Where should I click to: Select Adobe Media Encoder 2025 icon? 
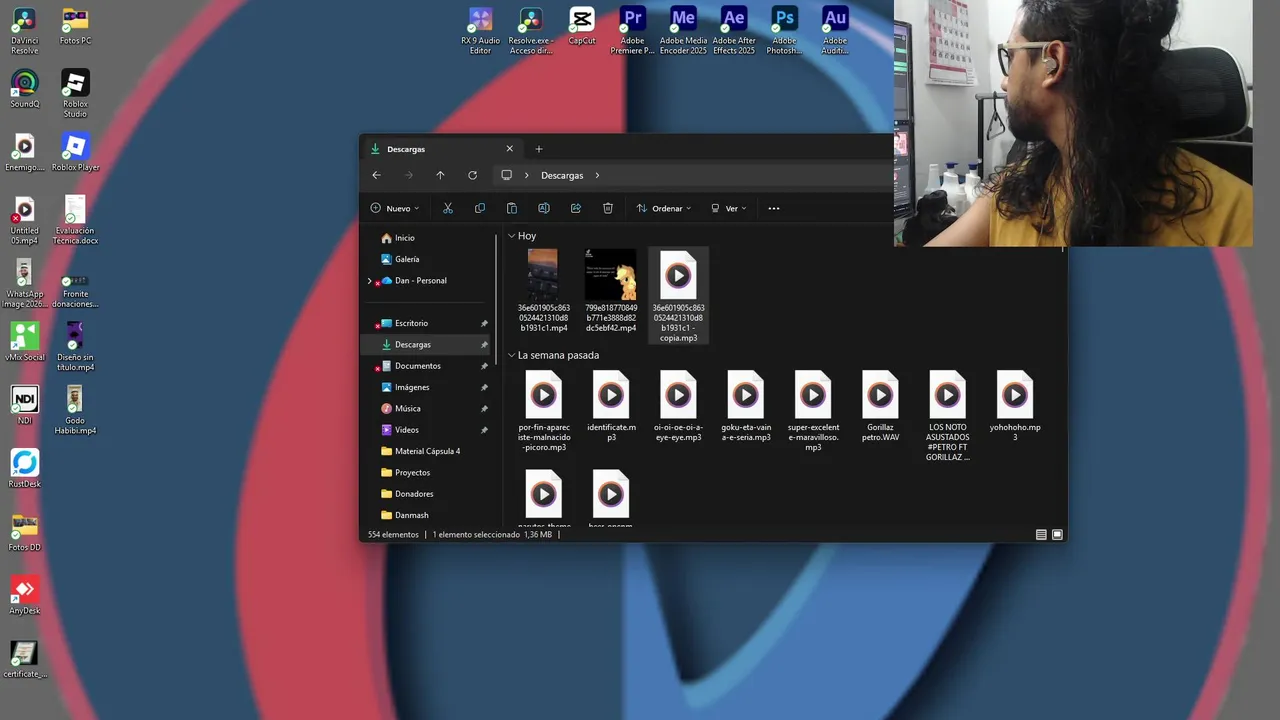pyautogui.click(x=683, y=31)
